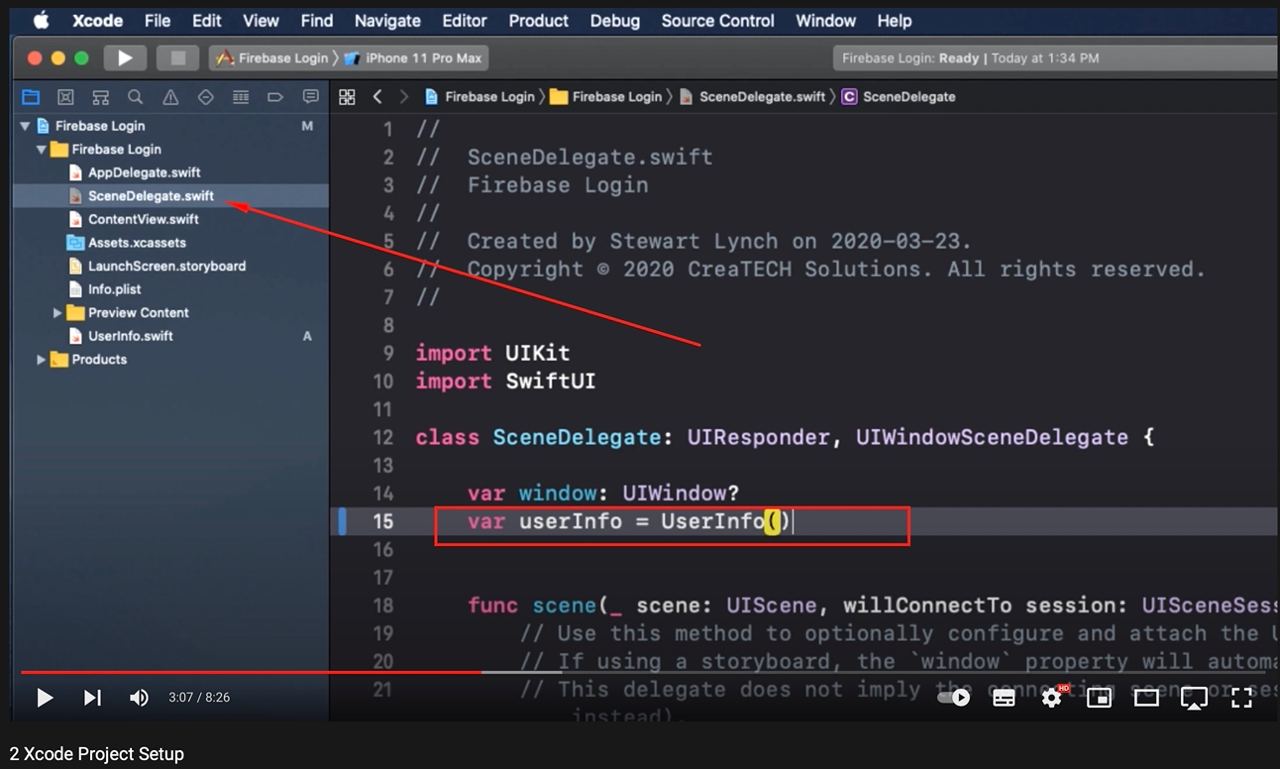Click the 'var window: UIWindow?' code line
Viewport: 1280px width, 769px height.
[x=605, y=494]
